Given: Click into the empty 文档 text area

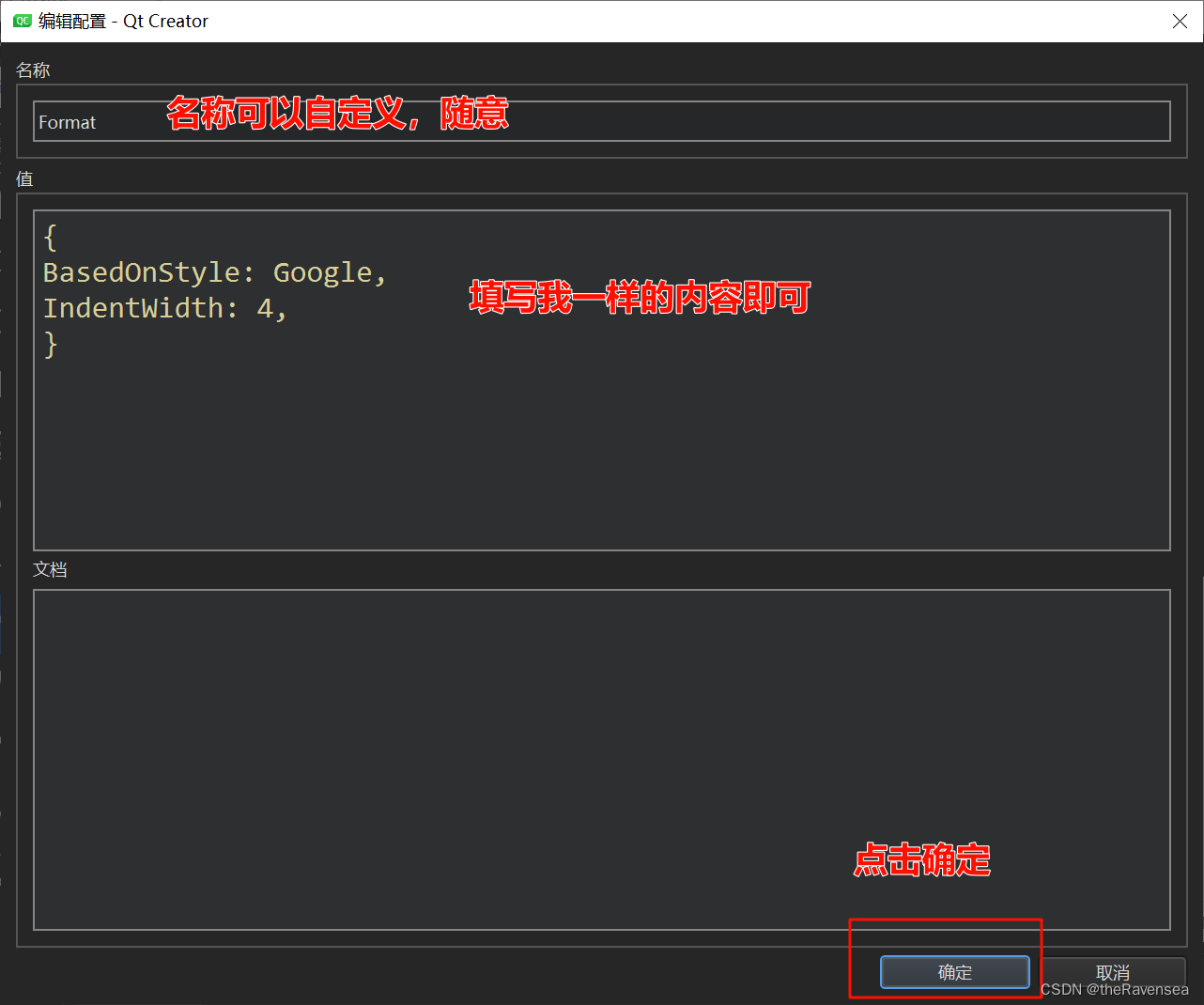Looking at the screenshot, I should pyautogui.click(x=602, y=760).
